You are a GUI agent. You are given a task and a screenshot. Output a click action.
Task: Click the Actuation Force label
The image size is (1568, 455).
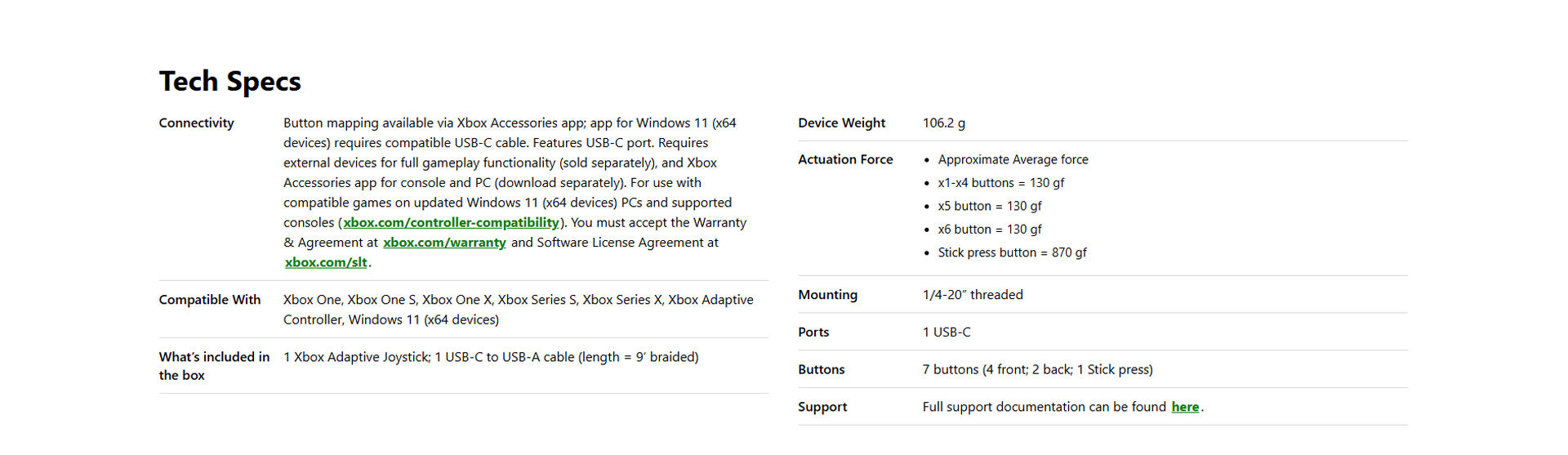pyautogui.click(x=845, y=160)
